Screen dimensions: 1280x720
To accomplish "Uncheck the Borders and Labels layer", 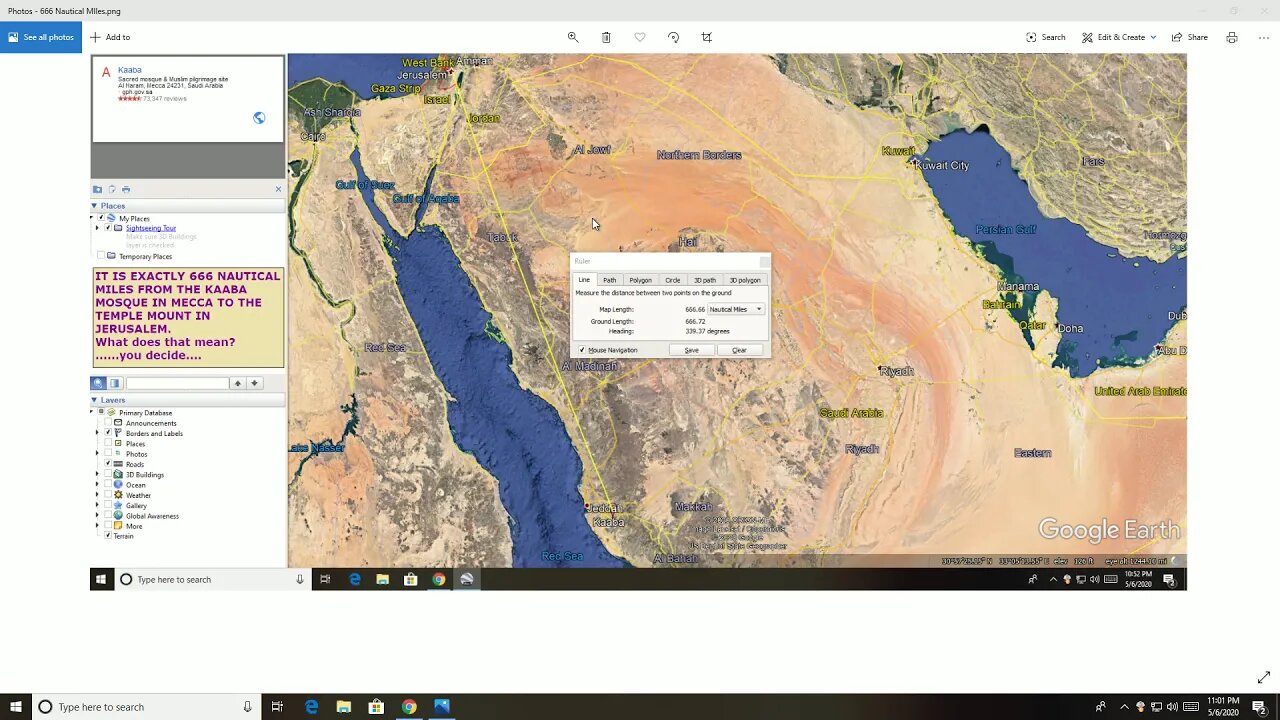I will [x=108, y=433].
